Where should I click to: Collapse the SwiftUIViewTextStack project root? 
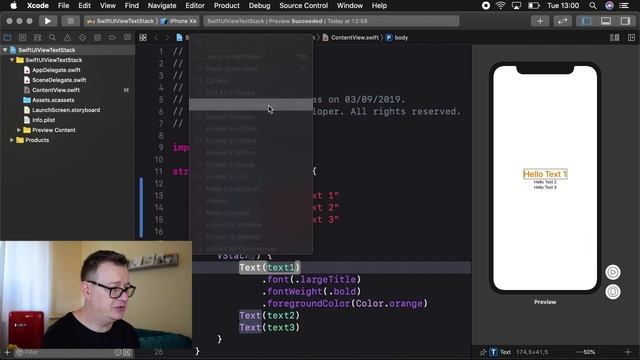coord(5,50)
